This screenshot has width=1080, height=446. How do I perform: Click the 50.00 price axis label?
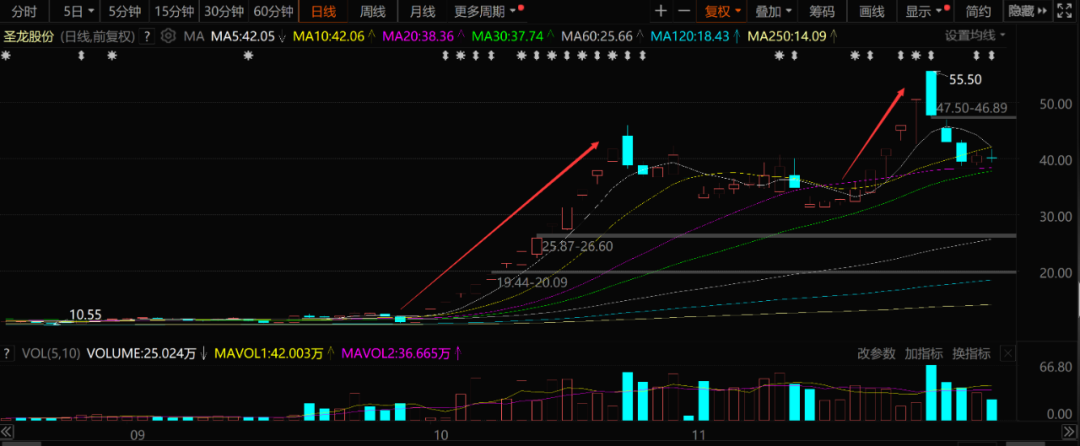coord(1055,104)
